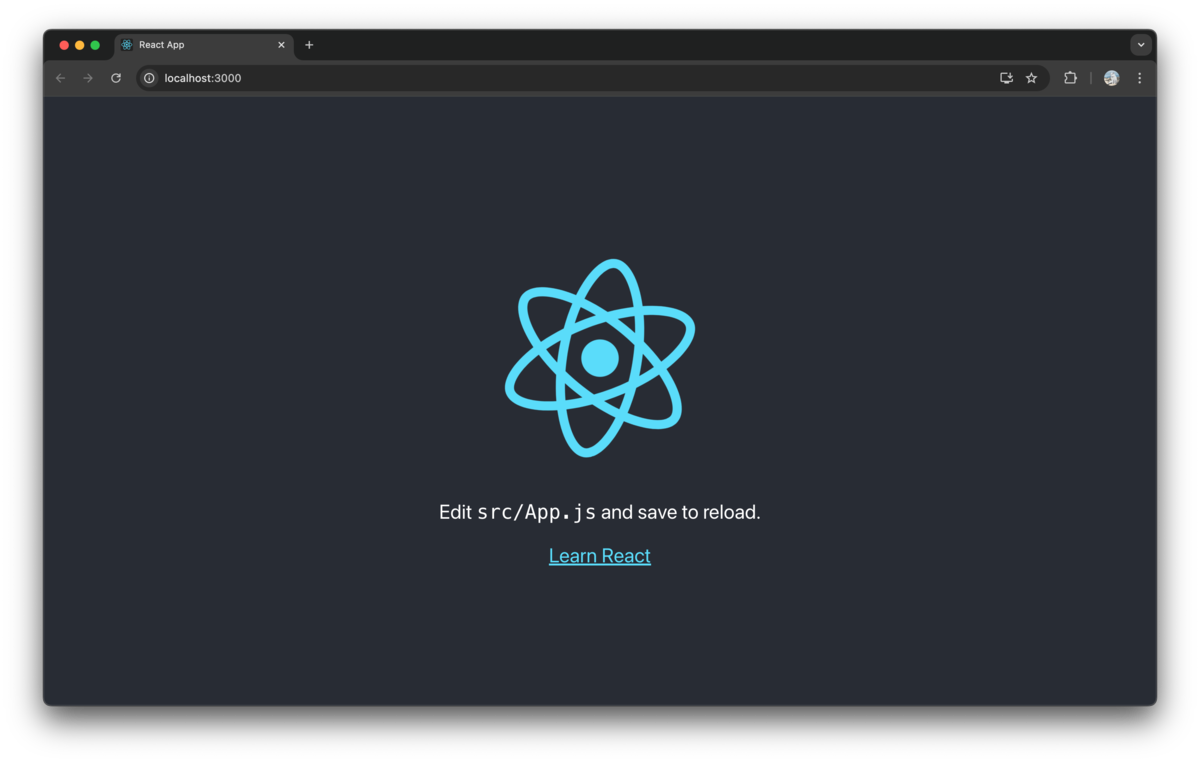The image size is (1200, 763).
Task: Click the send to your devices icon
Action: click(1006, 77)
